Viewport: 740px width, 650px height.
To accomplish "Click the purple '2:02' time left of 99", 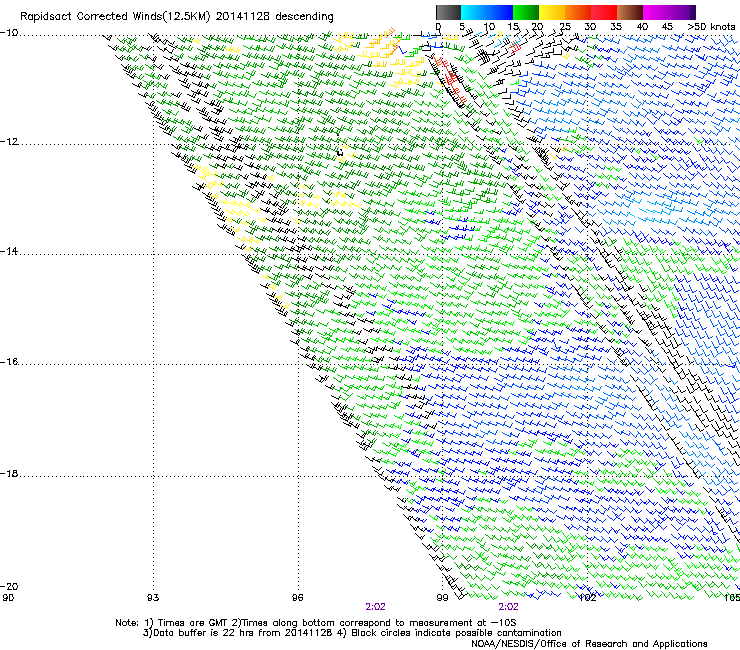I will point(375,607).
